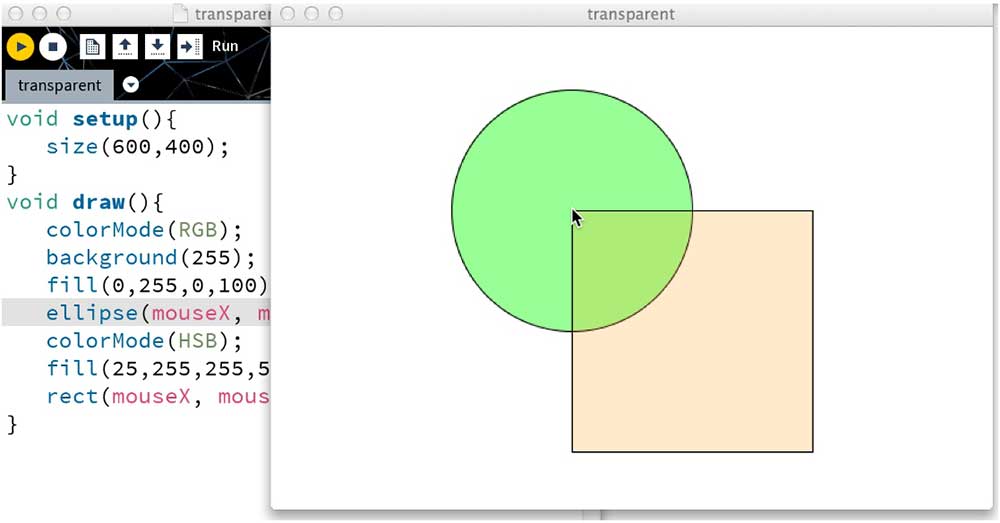This screenshot has width=1000, height=523.
Task: Create a new sketch with the page icon
Action: coord(92,47)
